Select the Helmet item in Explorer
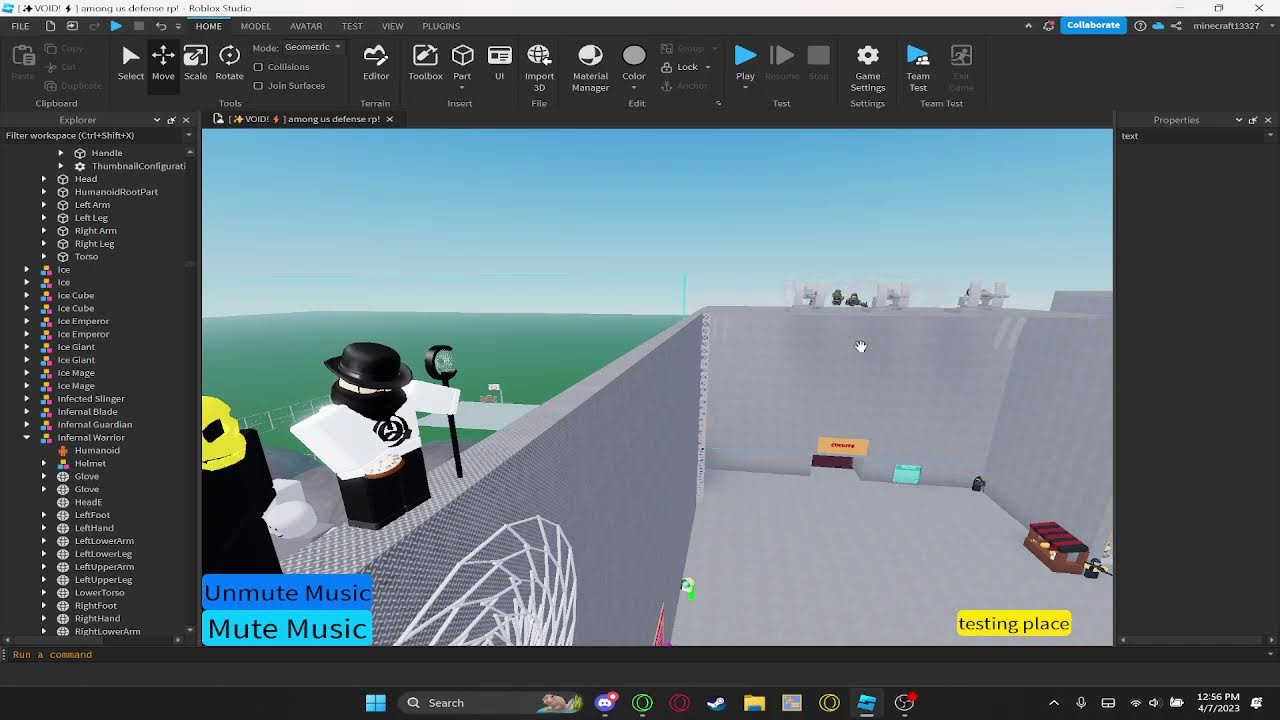 pyautogui.click(x=90, y=463)
